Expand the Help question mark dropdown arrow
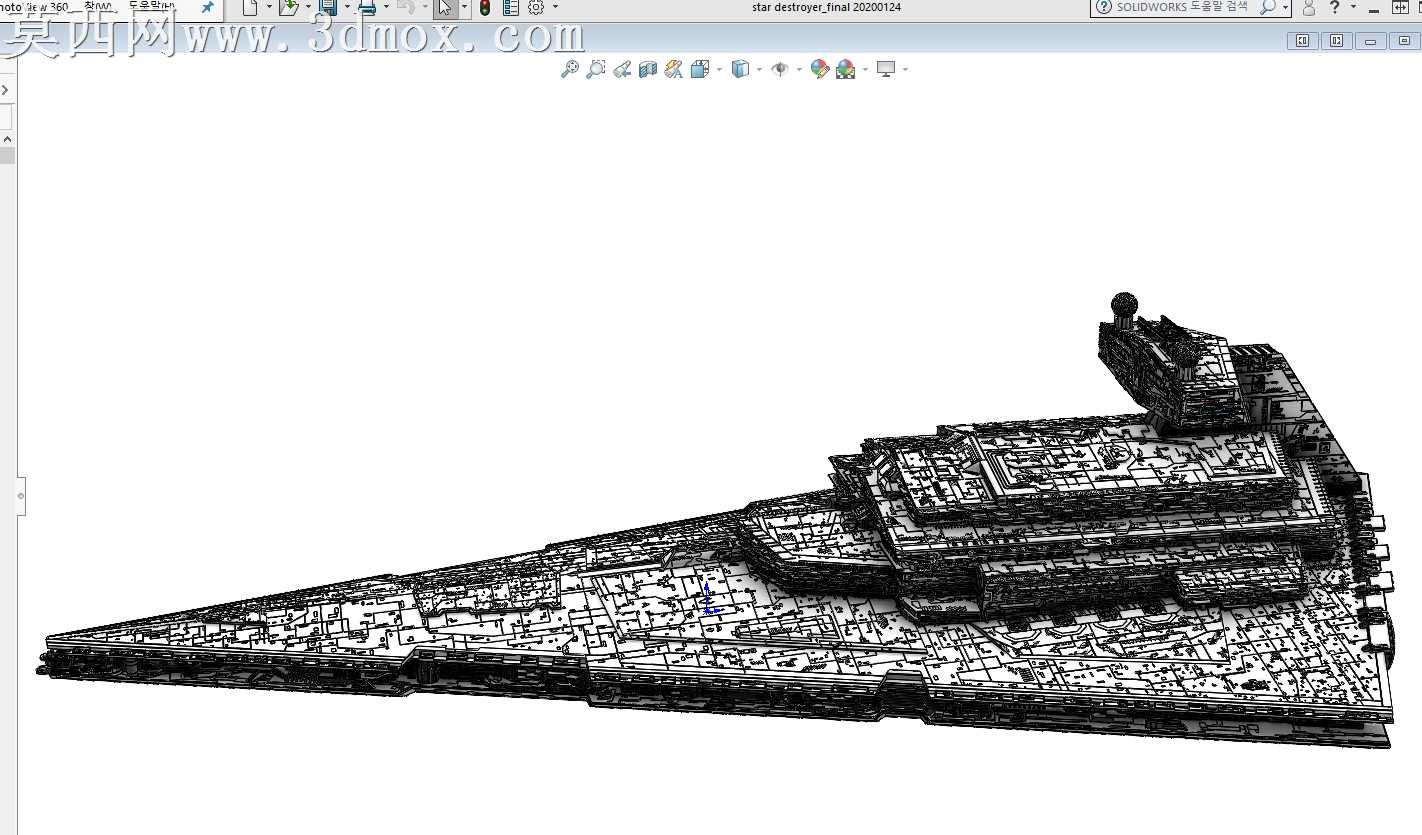 (x=1353, y=8)
